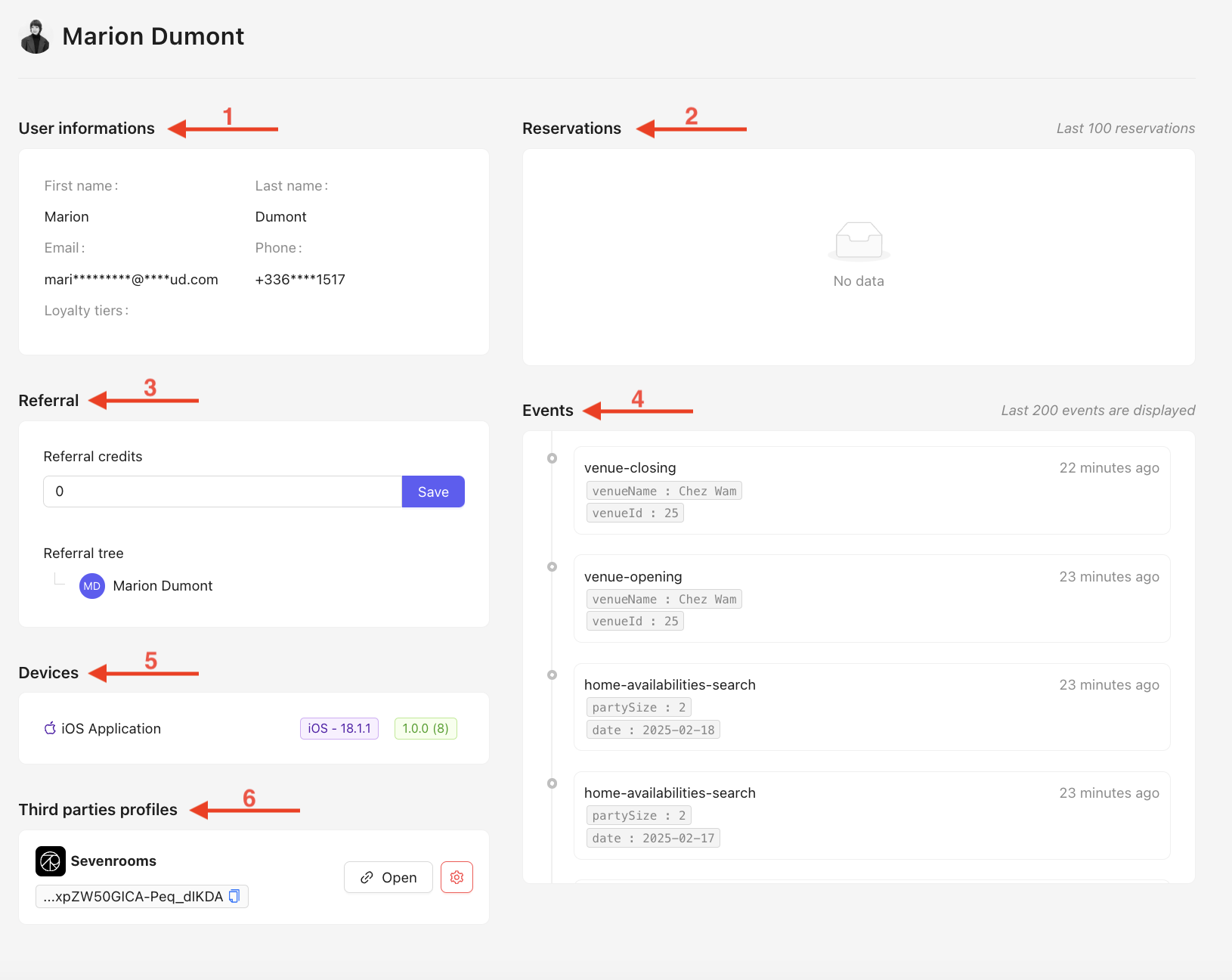Save the referral credits value

tap(433, 492)
